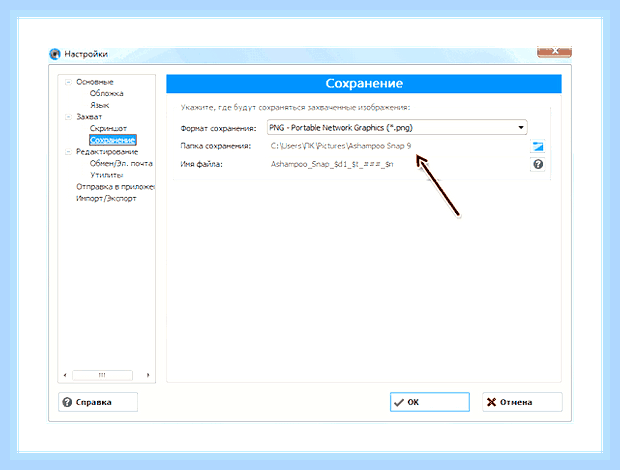Image resolution: width=620 pixels, height=470 pixels.
Task: Open Отправка в приложение settings
Action: point(115,187)
